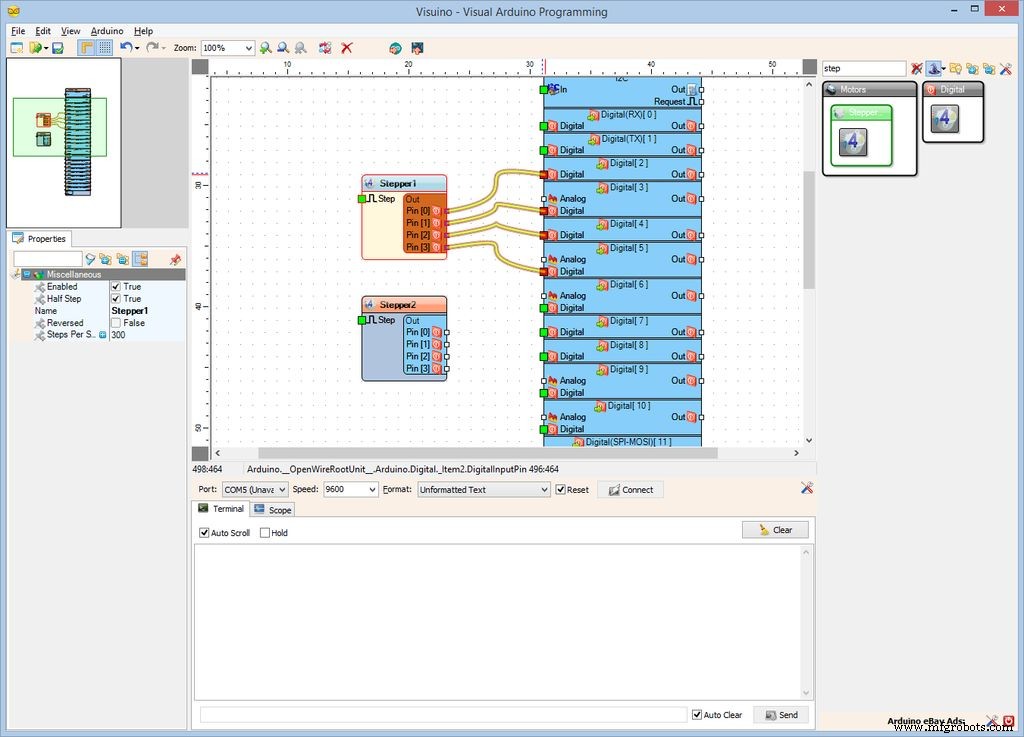
Task: Switch to the Scope tab
Action: [x=272, y=509]
